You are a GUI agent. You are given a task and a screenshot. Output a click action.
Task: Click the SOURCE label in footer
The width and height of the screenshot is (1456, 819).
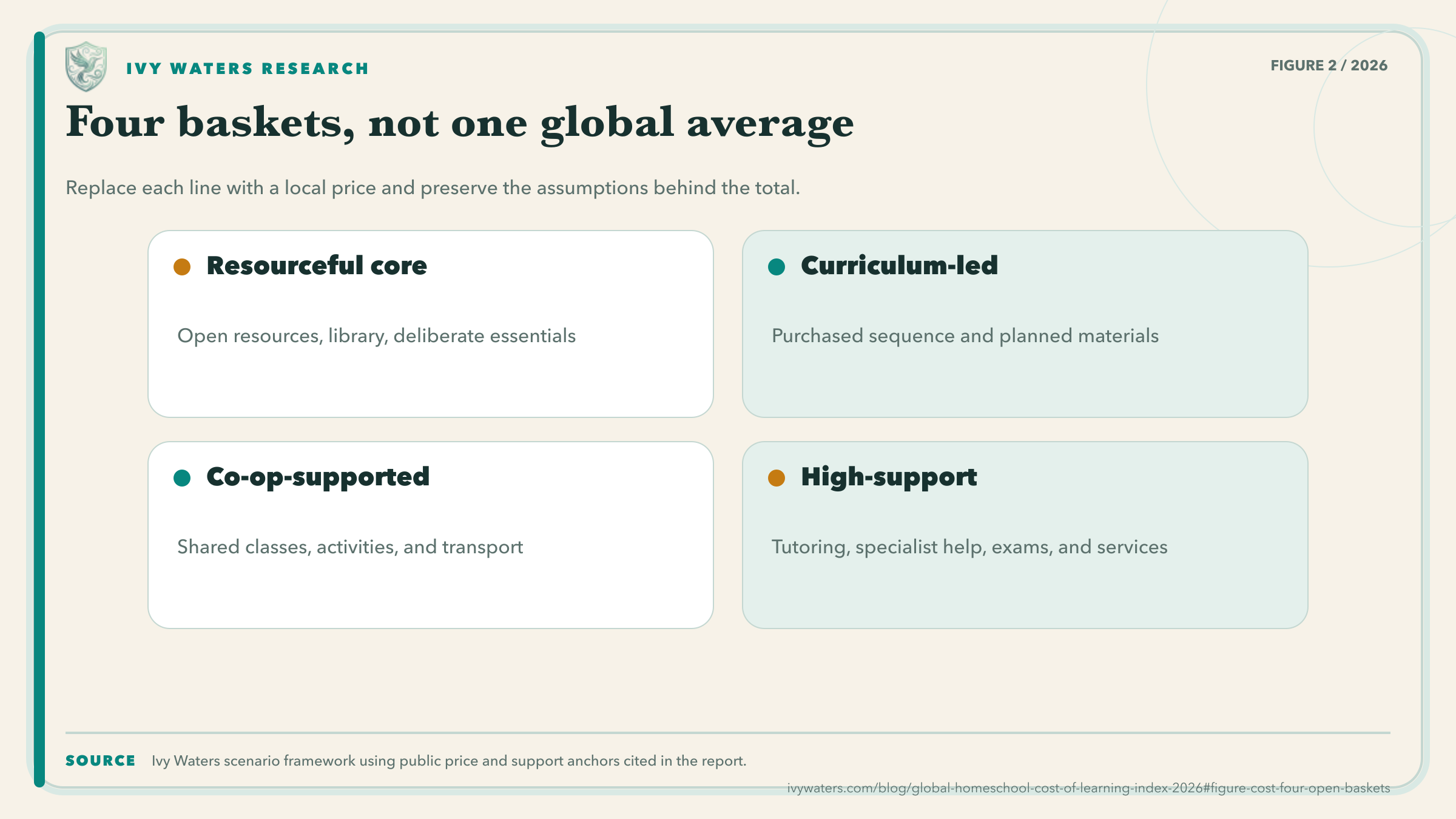coord(101,761)
